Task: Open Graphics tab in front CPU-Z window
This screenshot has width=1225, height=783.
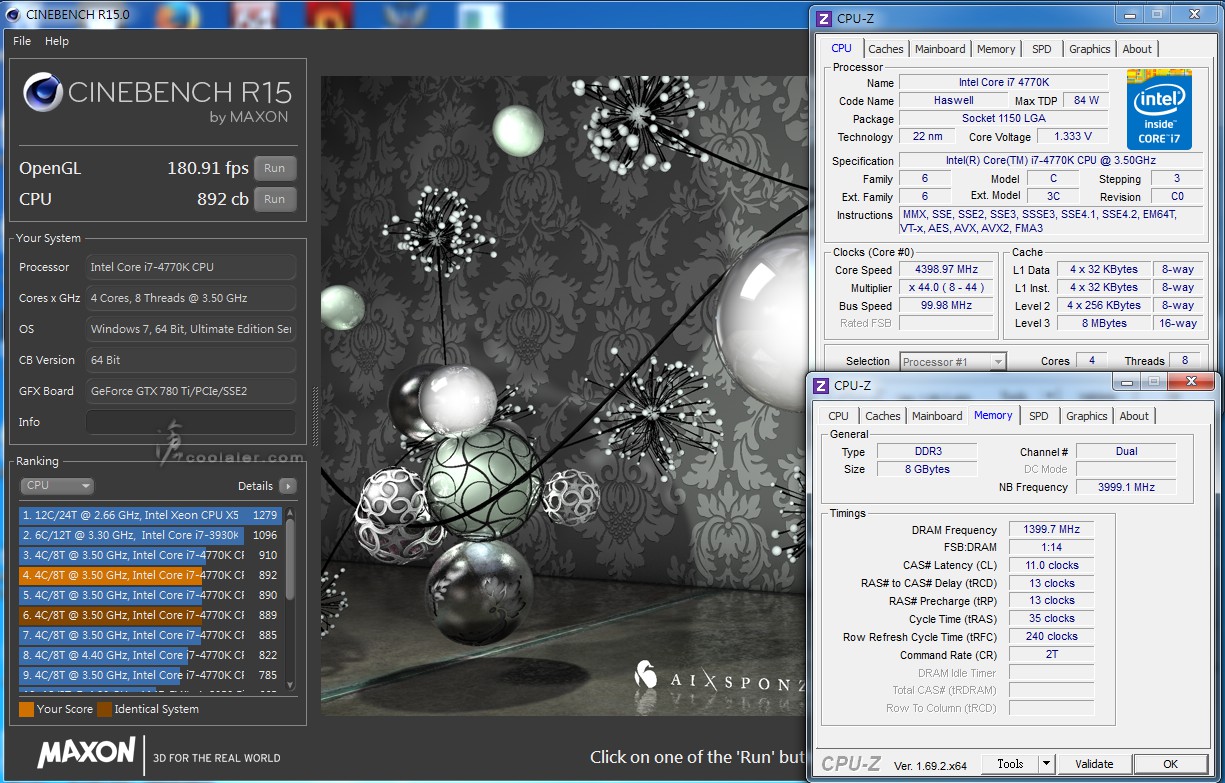Action: (1086, 416)
